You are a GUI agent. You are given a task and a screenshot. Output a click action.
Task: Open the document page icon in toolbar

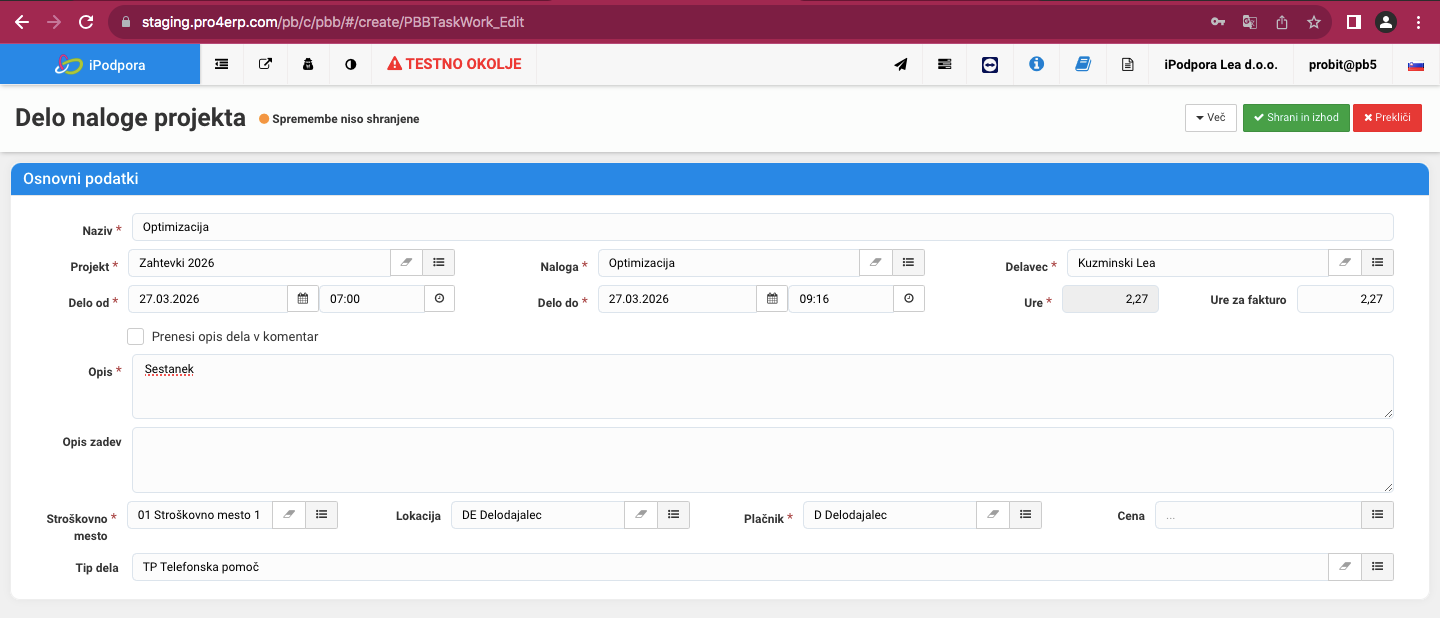pyautogui.click(x=1128, y=64)
